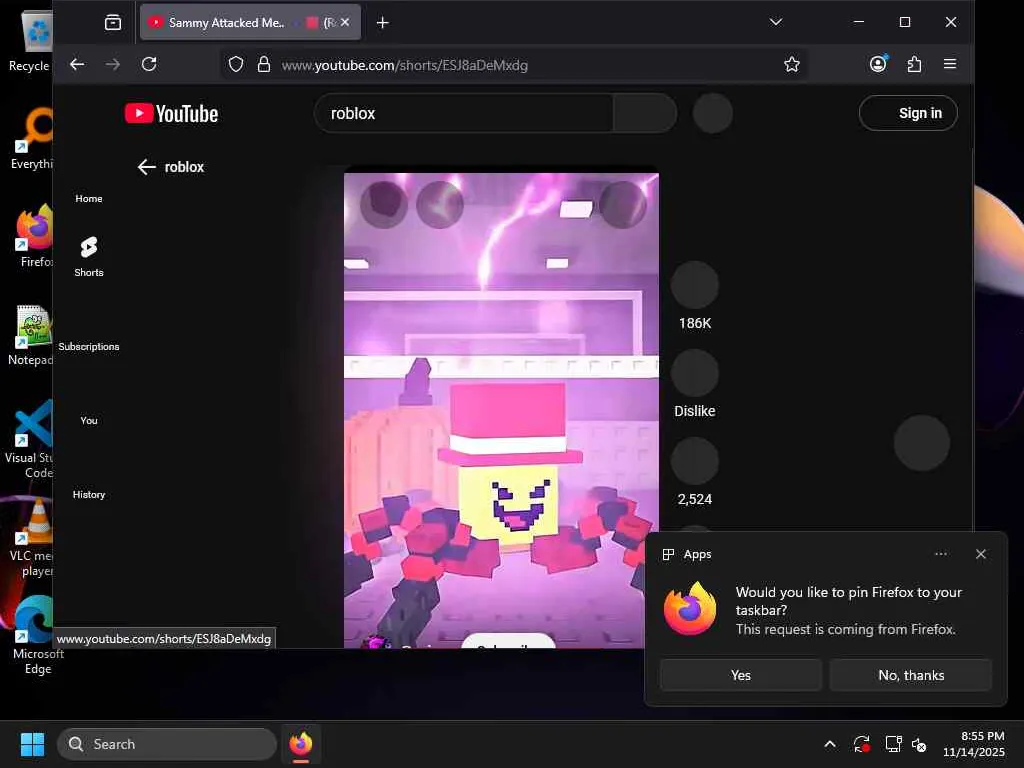Image resolution: width=1024 pixels, height=768 pixels.
Task: Close the pin Firefox notification
Action: point(981,554)
